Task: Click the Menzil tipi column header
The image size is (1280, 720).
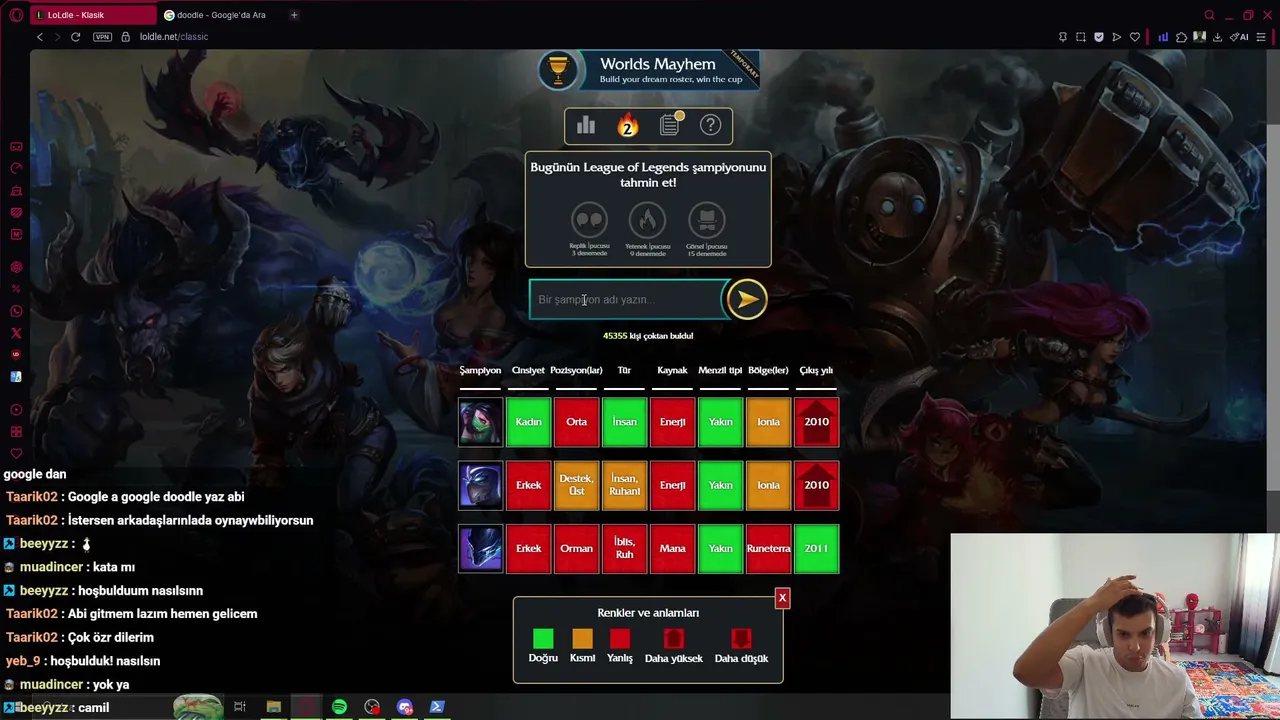Action: tap(720, 370)
